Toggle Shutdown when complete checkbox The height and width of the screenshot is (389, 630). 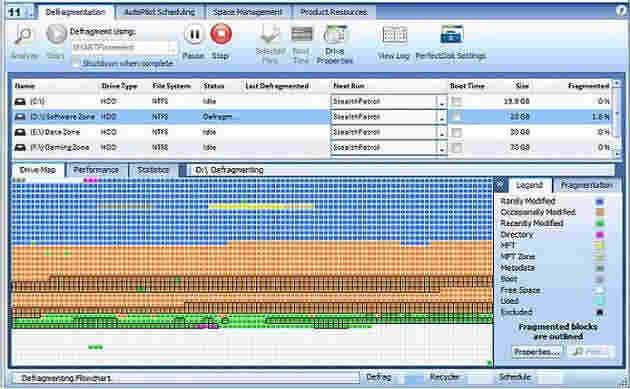click(x=76, y=63)
